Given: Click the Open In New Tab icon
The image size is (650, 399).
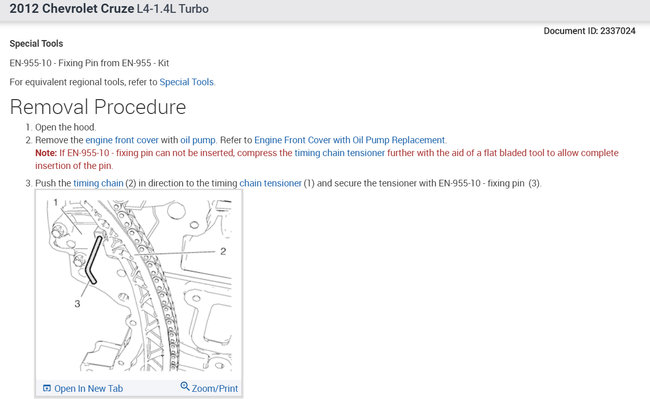Looking at the screenshot, I should tap(47, 388).
